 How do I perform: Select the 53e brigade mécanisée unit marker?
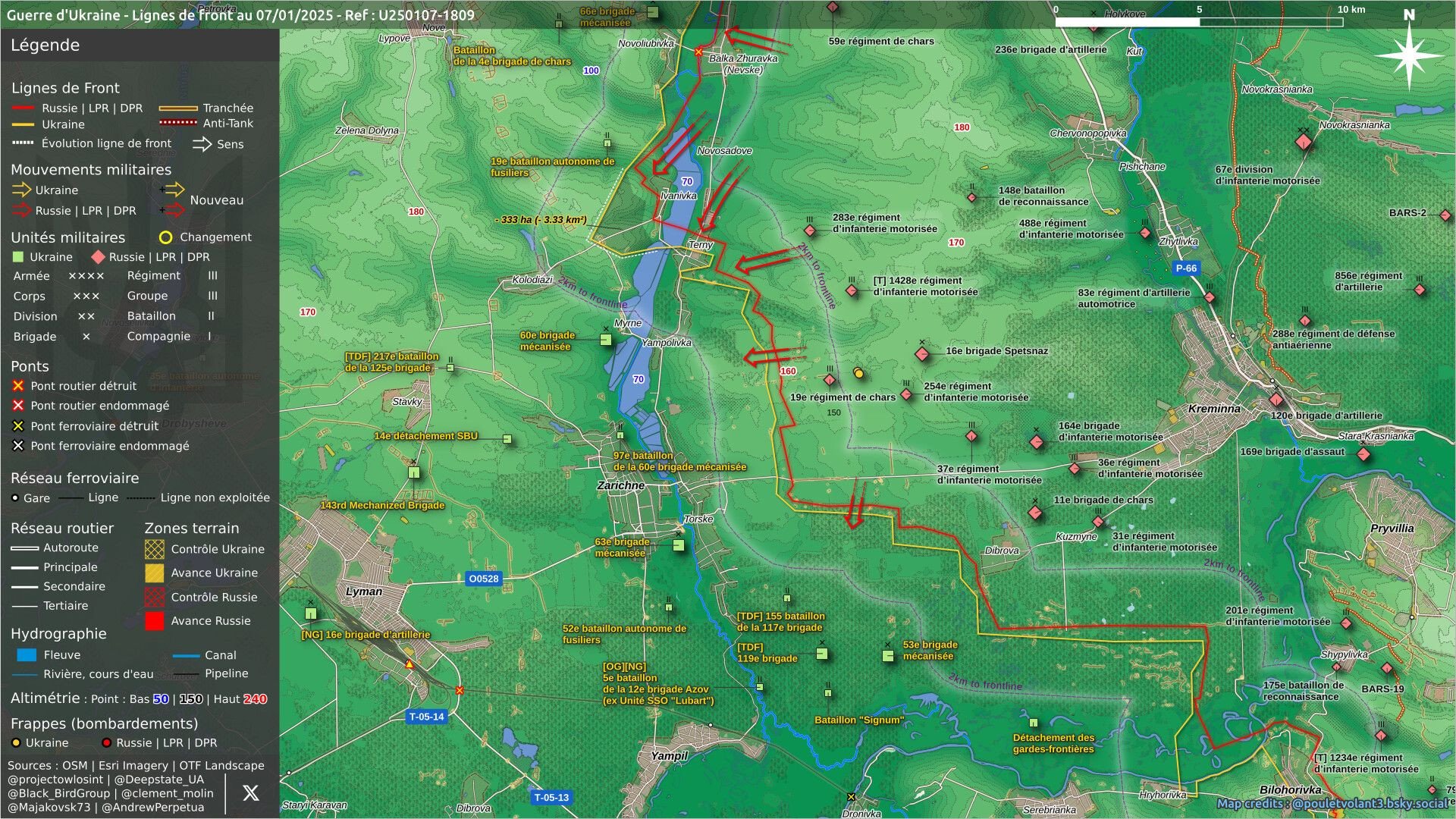point(888,655)
